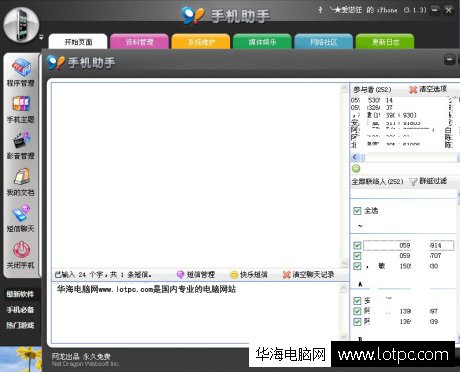Screen dimensions: 460x372
Task: Open 影音管理 media manager
Action: (21, 146)
